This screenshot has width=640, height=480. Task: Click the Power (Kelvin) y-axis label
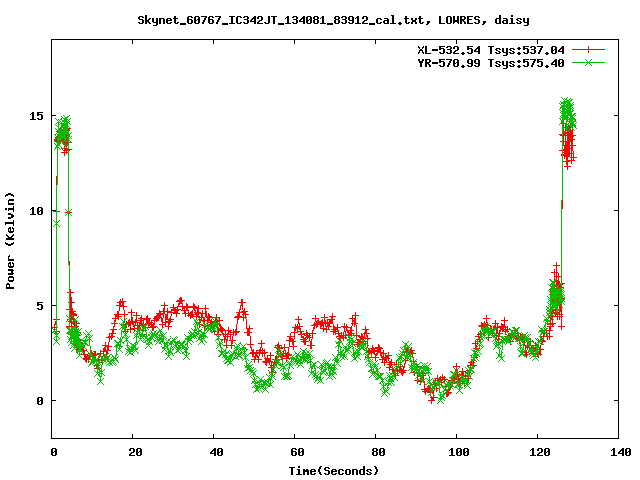tap(10, 241)
